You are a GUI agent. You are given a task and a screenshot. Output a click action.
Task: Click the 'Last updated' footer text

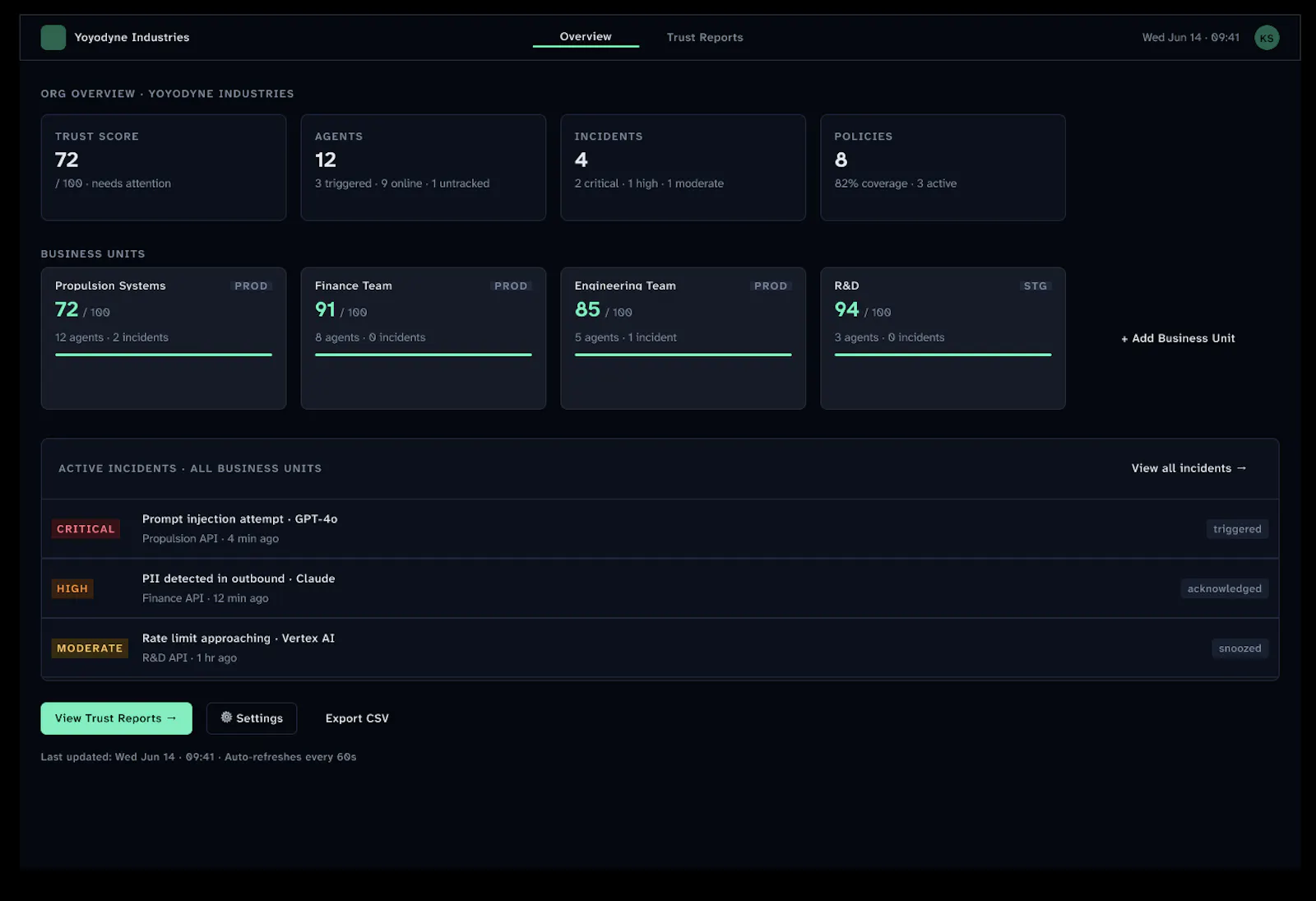tap(198, 757)
